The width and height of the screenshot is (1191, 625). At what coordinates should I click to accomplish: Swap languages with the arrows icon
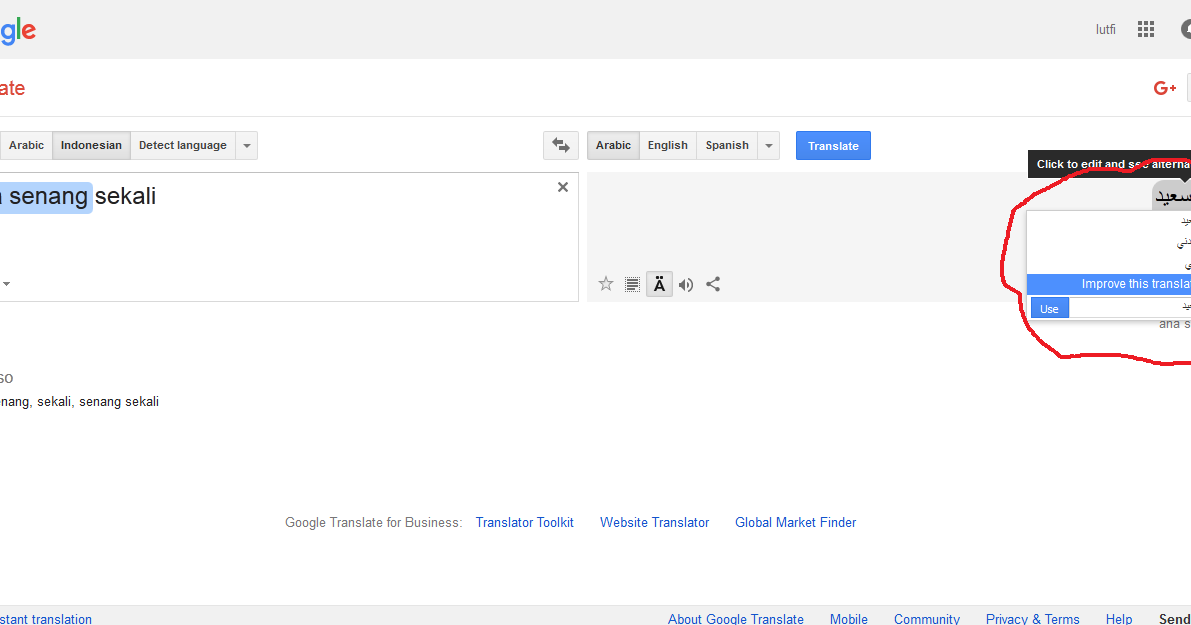pos(561,145)
